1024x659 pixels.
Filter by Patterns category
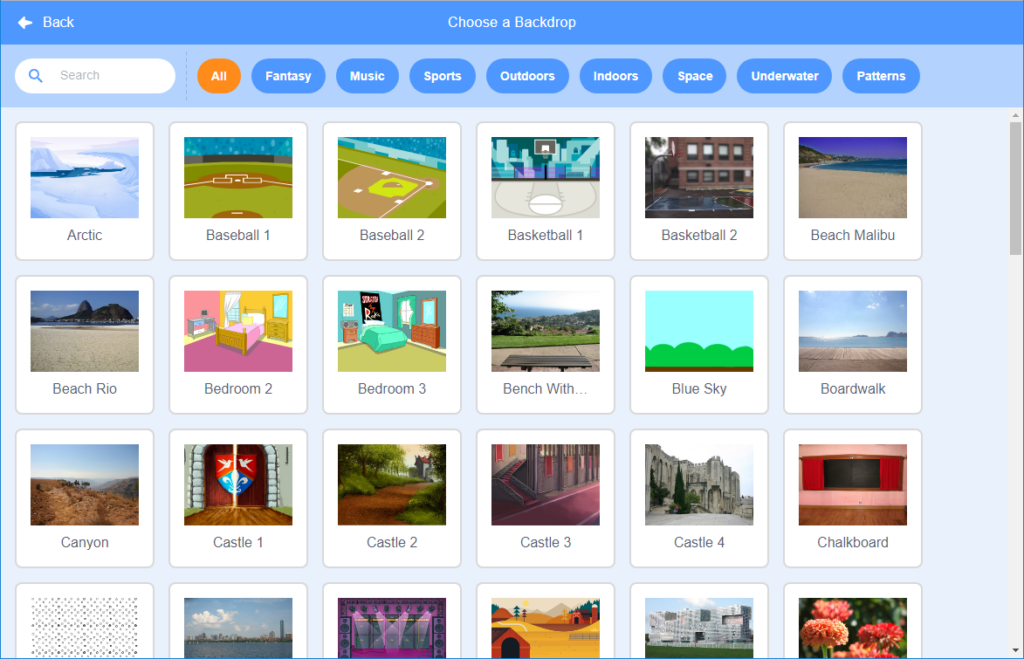tap(881, 76)
